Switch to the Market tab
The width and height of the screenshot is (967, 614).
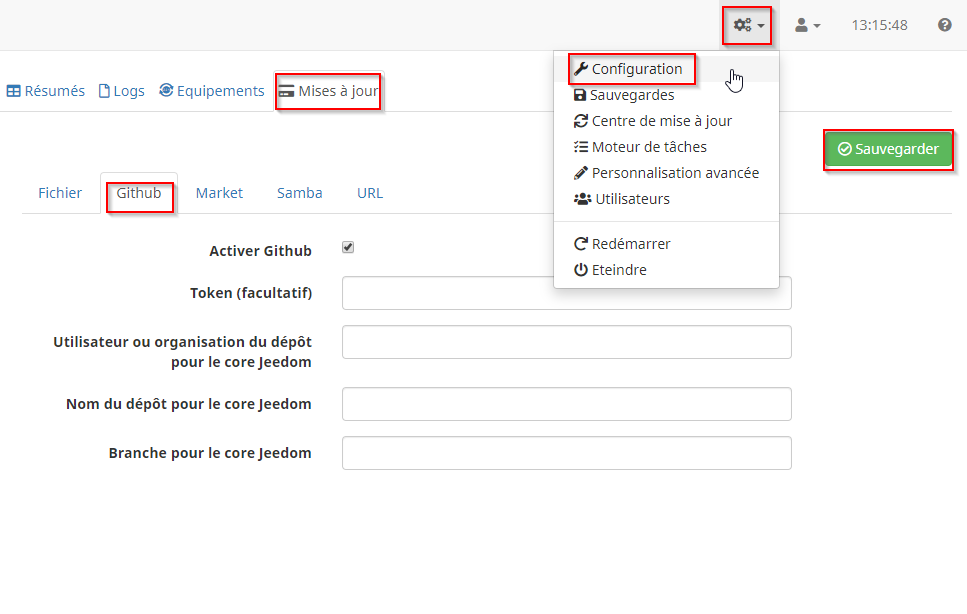tap(219, 192)
